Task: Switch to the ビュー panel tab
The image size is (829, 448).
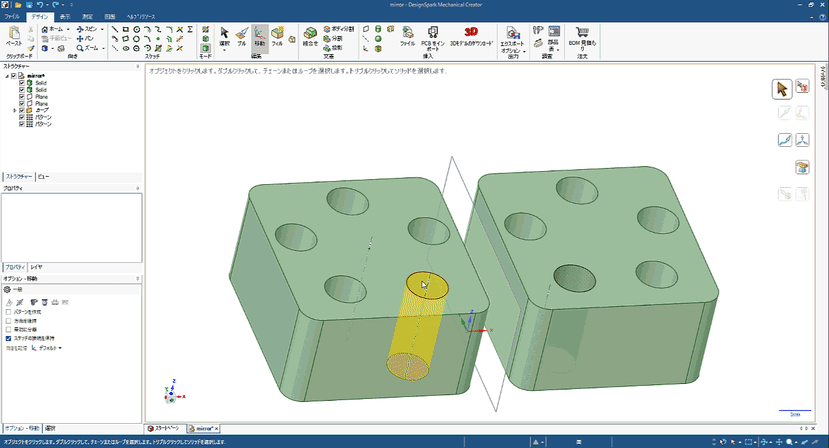Action: click(x=43, y=177)
